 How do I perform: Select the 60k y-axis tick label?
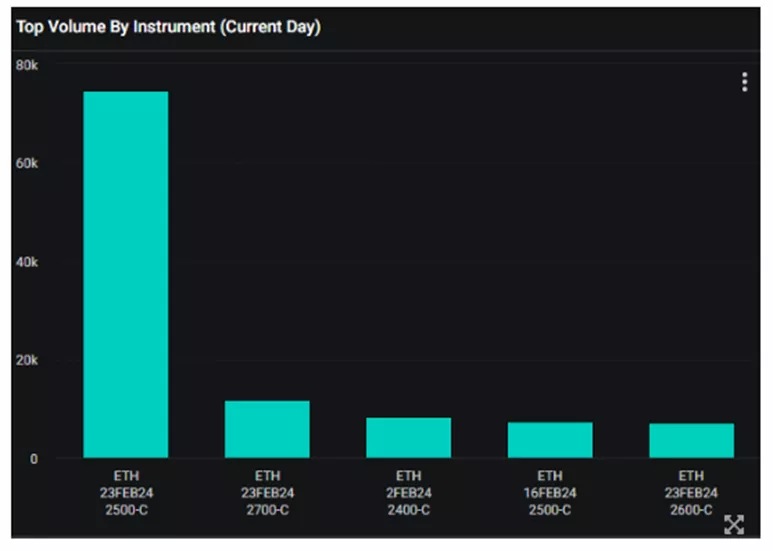tap(27, 163)
